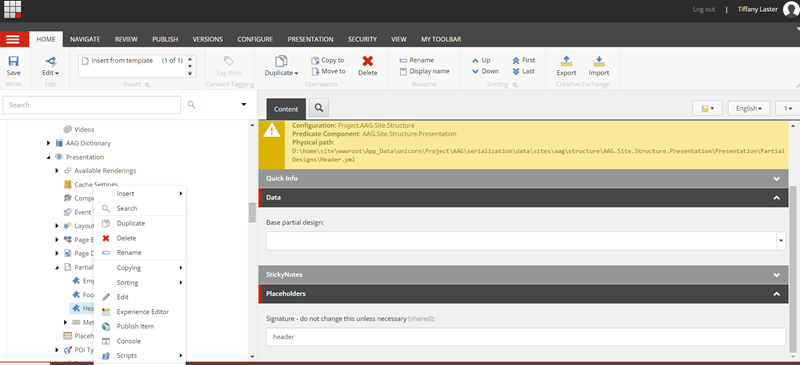
Task: Switch to the PUBLISH ribbon tab
Action: click(165, 39)
